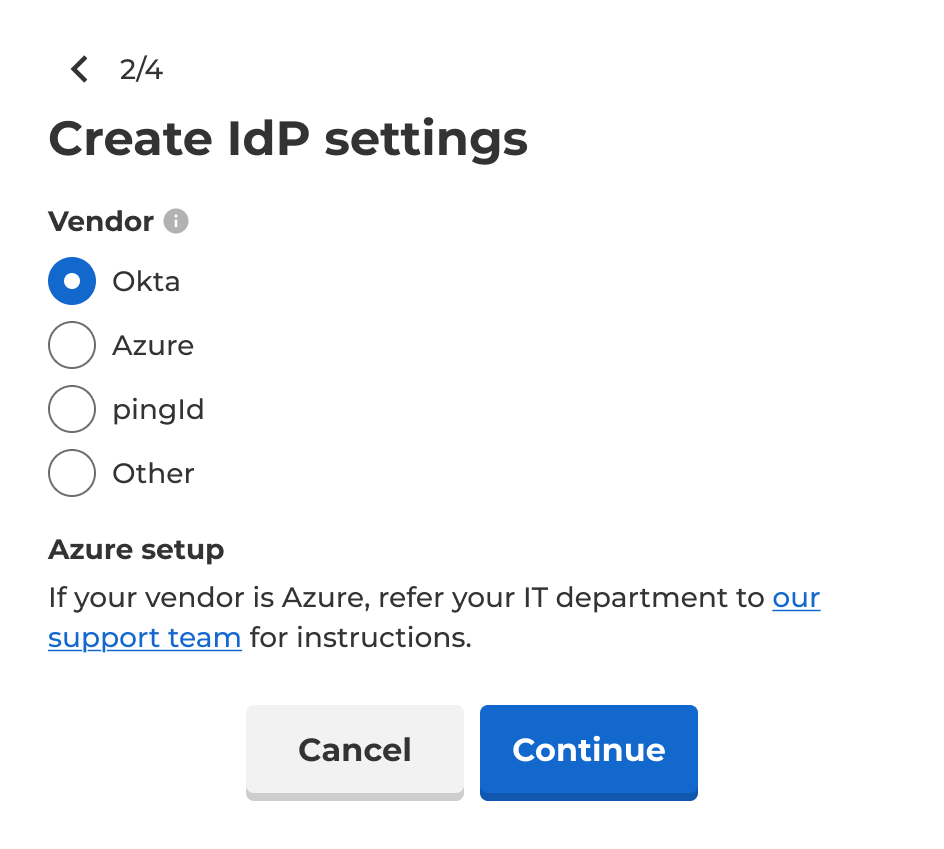Click the Azure option label text
The image size is (944, 849).
coord(154,345)
